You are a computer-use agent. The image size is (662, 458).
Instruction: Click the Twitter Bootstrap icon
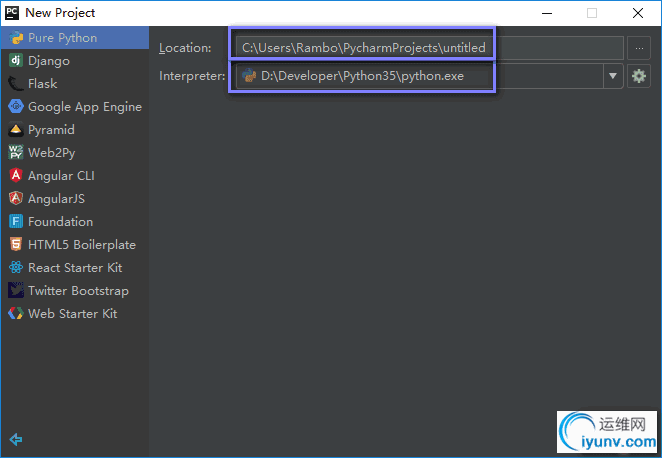(x=16, y=290)
